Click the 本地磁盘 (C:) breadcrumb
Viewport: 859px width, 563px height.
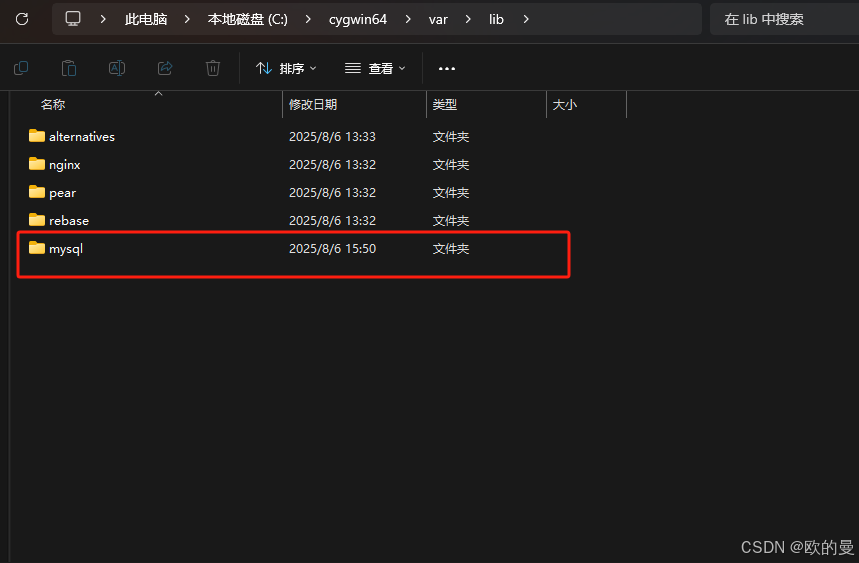coord(248,19)
